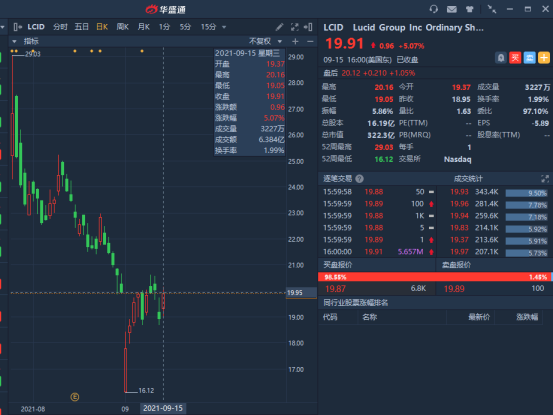Sort by 代码 column header

(x=330, y=317)
